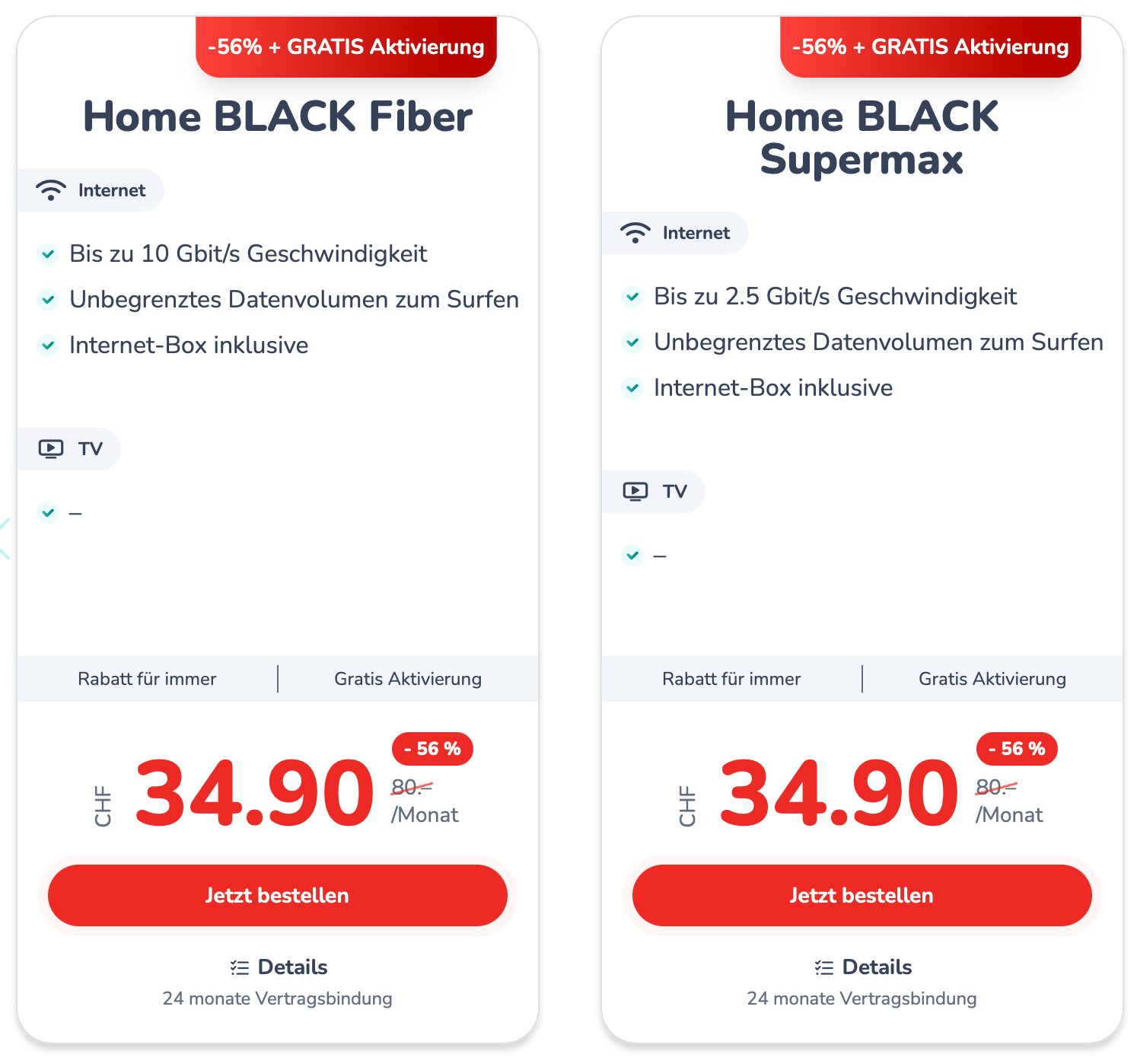This screenshot has width=1137, height=1064.
Task: Click the Fiber promo banner -56% GRATIS Aktivierung
Action: pos(346,47)
